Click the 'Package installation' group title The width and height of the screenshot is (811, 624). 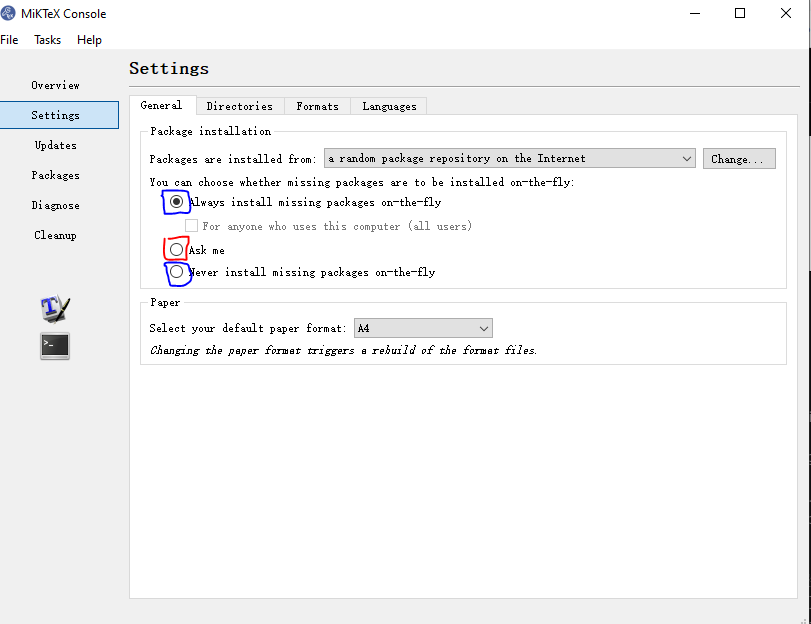click(211, 131)
